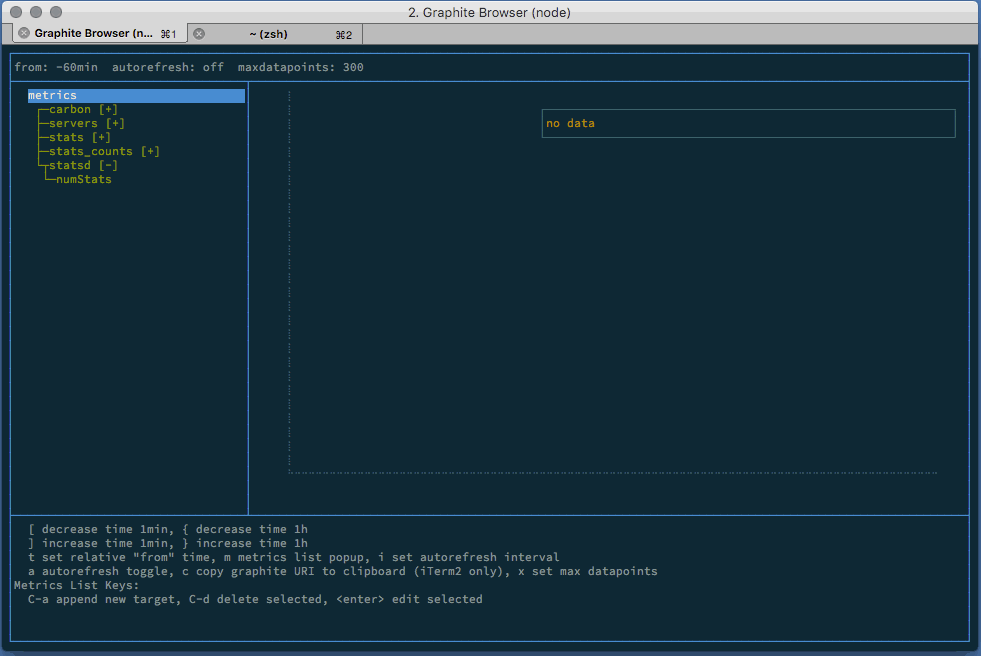Screen dimensions: 981x656
Task: Click the window zoom button
Action: 56,12
